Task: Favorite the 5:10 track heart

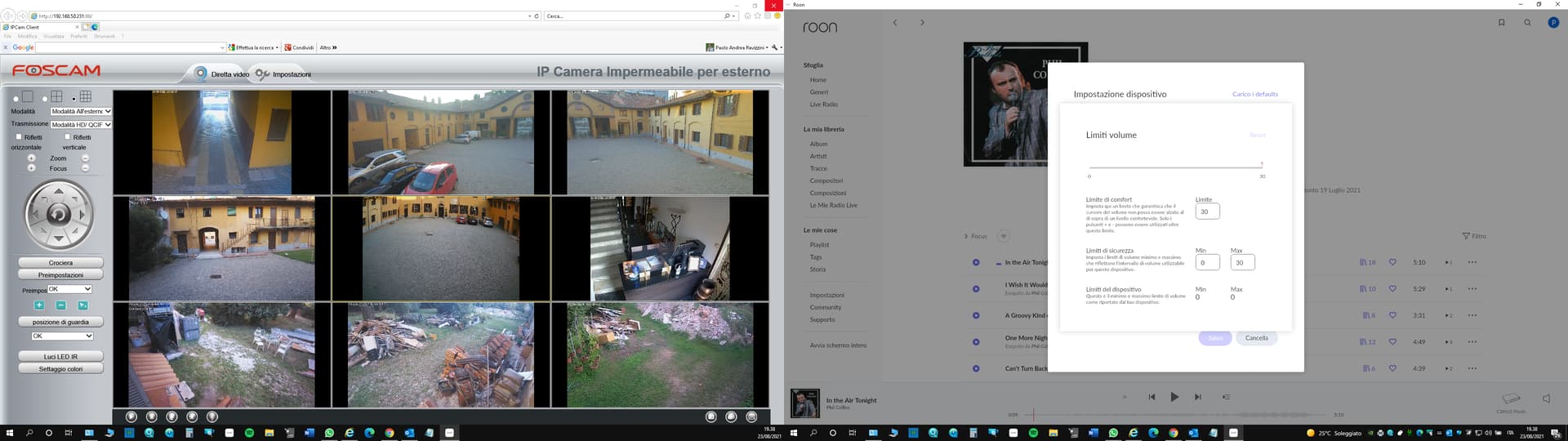Action: pyautogui.click(x=1392, y=262)
